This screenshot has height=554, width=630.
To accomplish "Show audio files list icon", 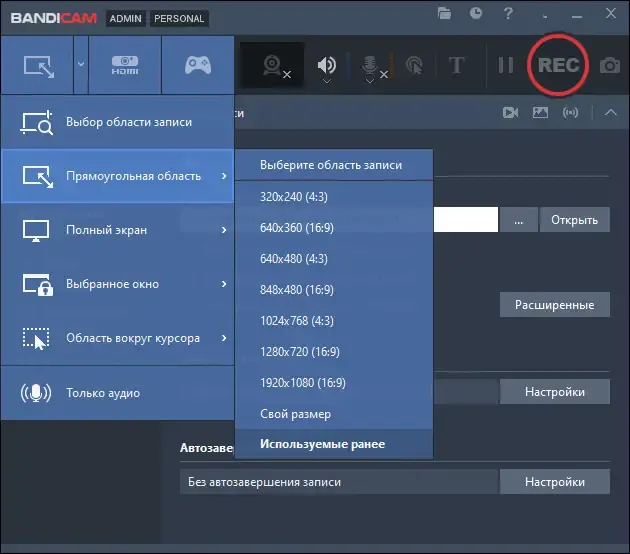I will pos(570,112).
